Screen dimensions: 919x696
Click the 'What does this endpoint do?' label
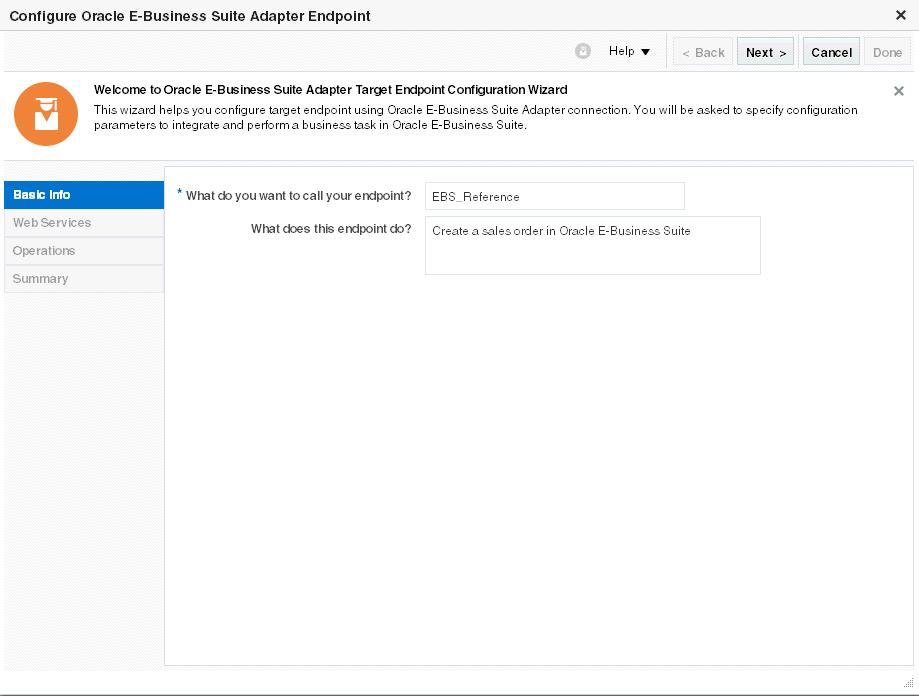point(331,228)
